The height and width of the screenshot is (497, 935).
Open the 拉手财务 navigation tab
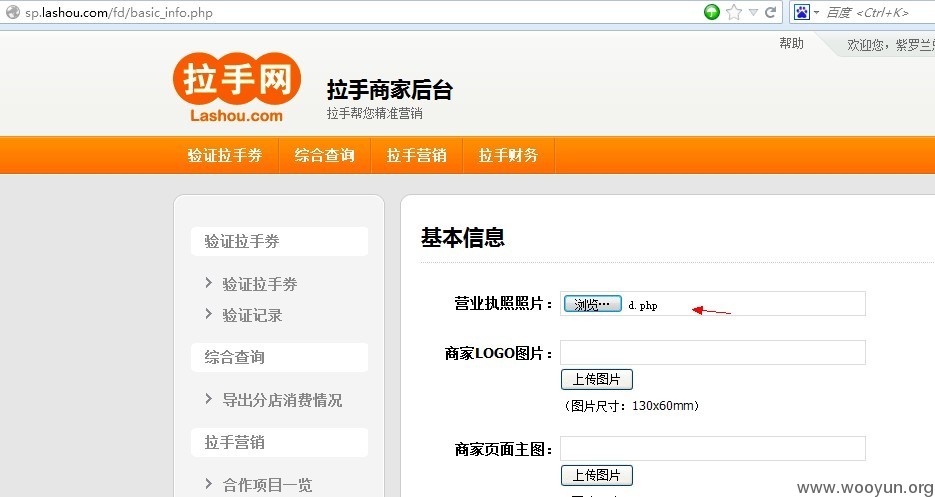click(508, 155)
